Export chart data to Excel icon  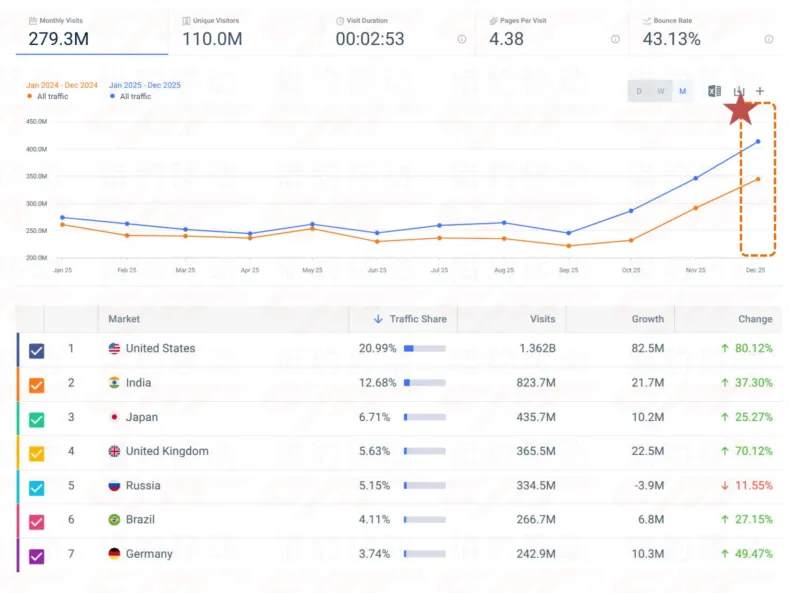(714, 91)
